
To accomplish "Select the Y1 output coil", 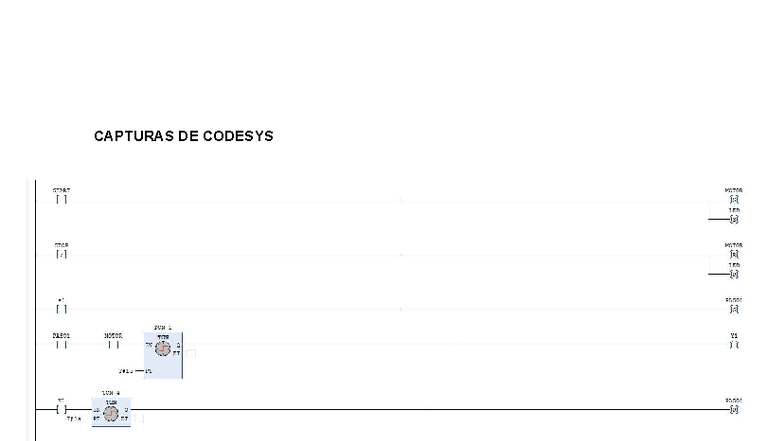I will 734,345.
